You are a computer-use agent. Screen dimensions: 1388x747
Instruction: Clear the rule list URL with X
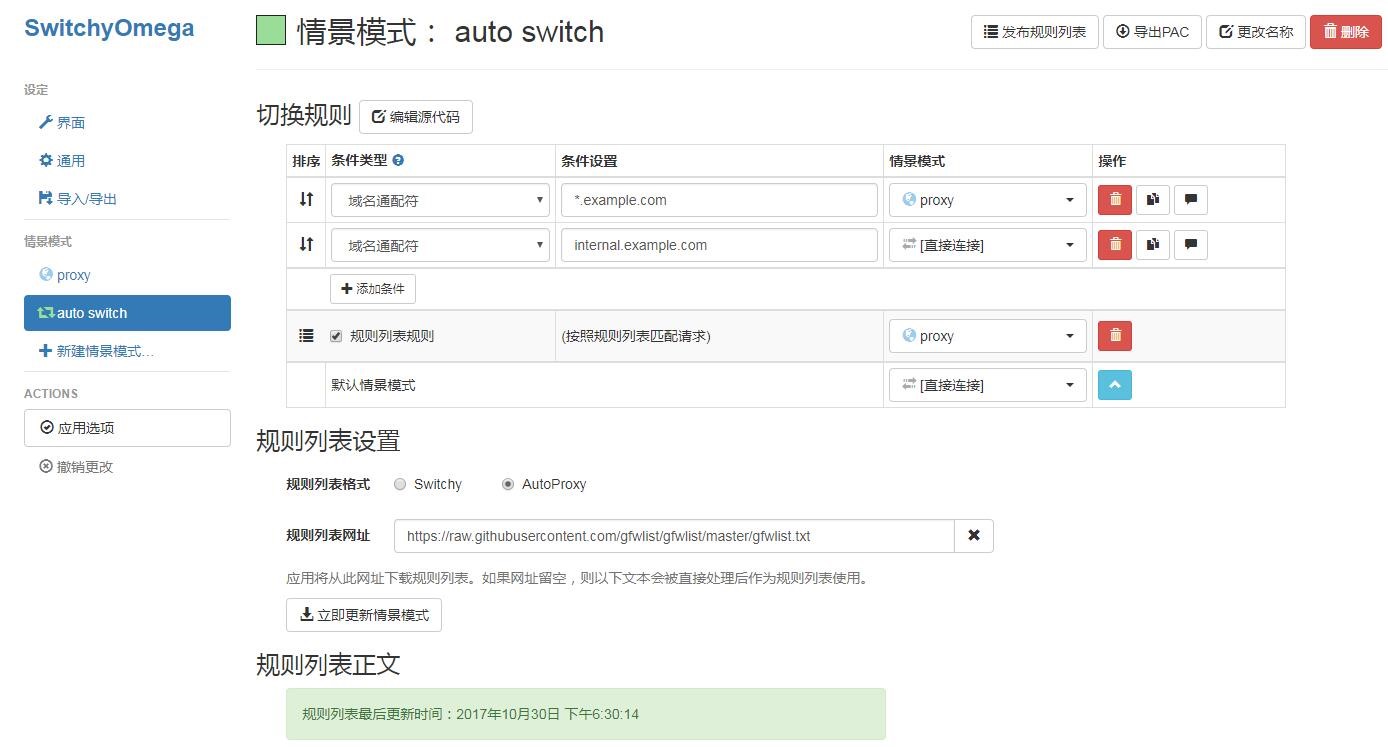tap(974, 536)
